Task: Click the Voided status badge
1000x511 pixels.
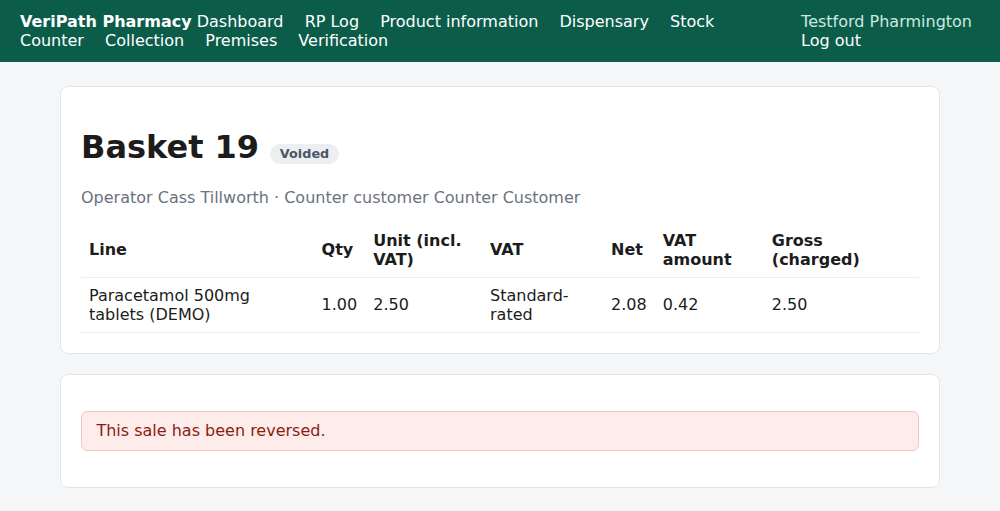Action: 304,154
